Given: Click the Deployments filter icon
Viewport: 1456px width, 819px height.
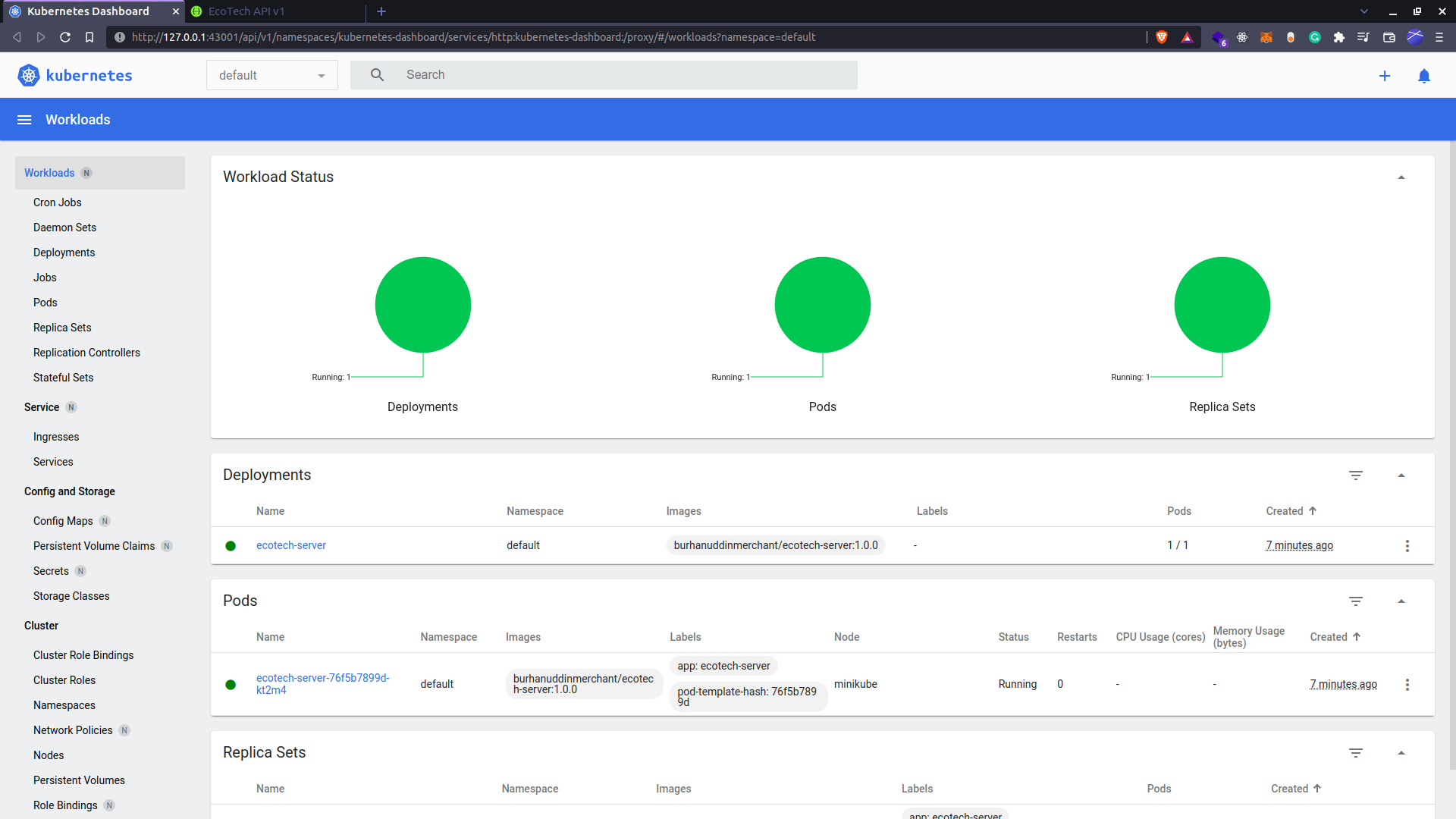Looking at the screenshot, I should tap(1356, 475).
